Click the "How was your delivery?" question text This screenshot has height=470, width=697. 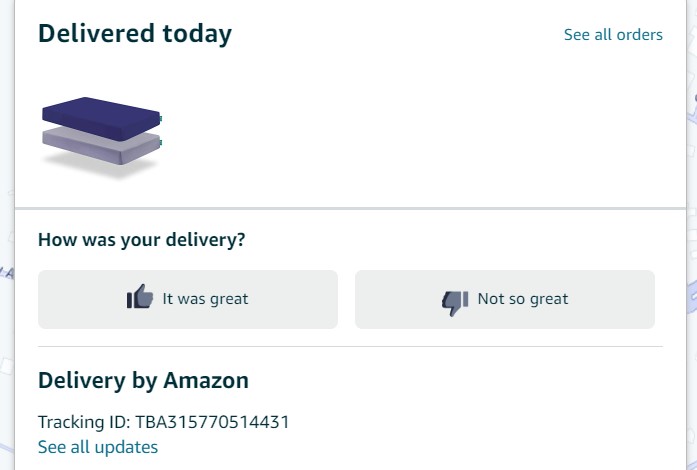pyautogui.click(x=141, y=240)
